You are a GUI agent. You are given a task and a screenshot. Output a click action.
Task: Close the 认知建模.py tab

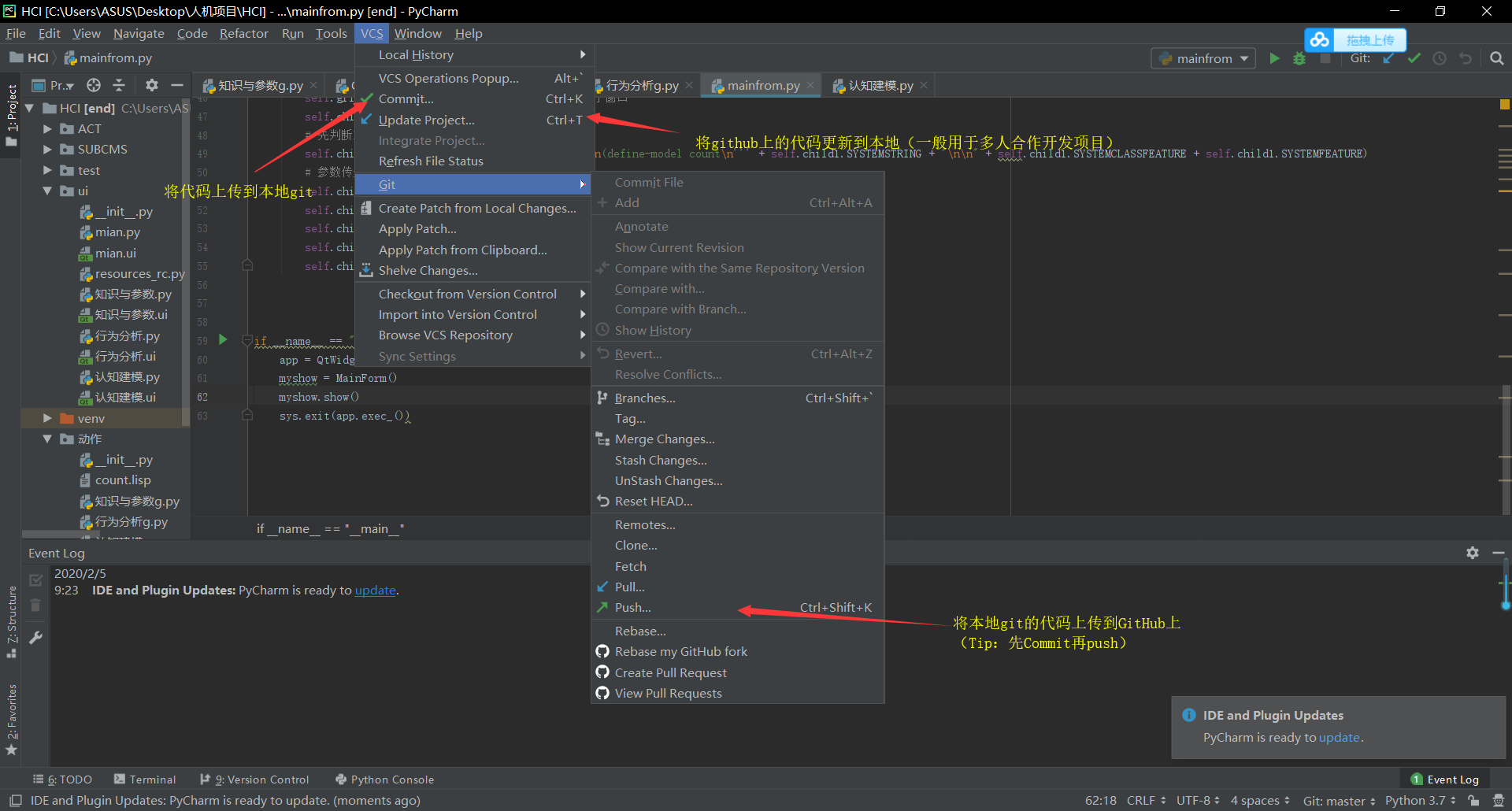[x=924, y=85]
